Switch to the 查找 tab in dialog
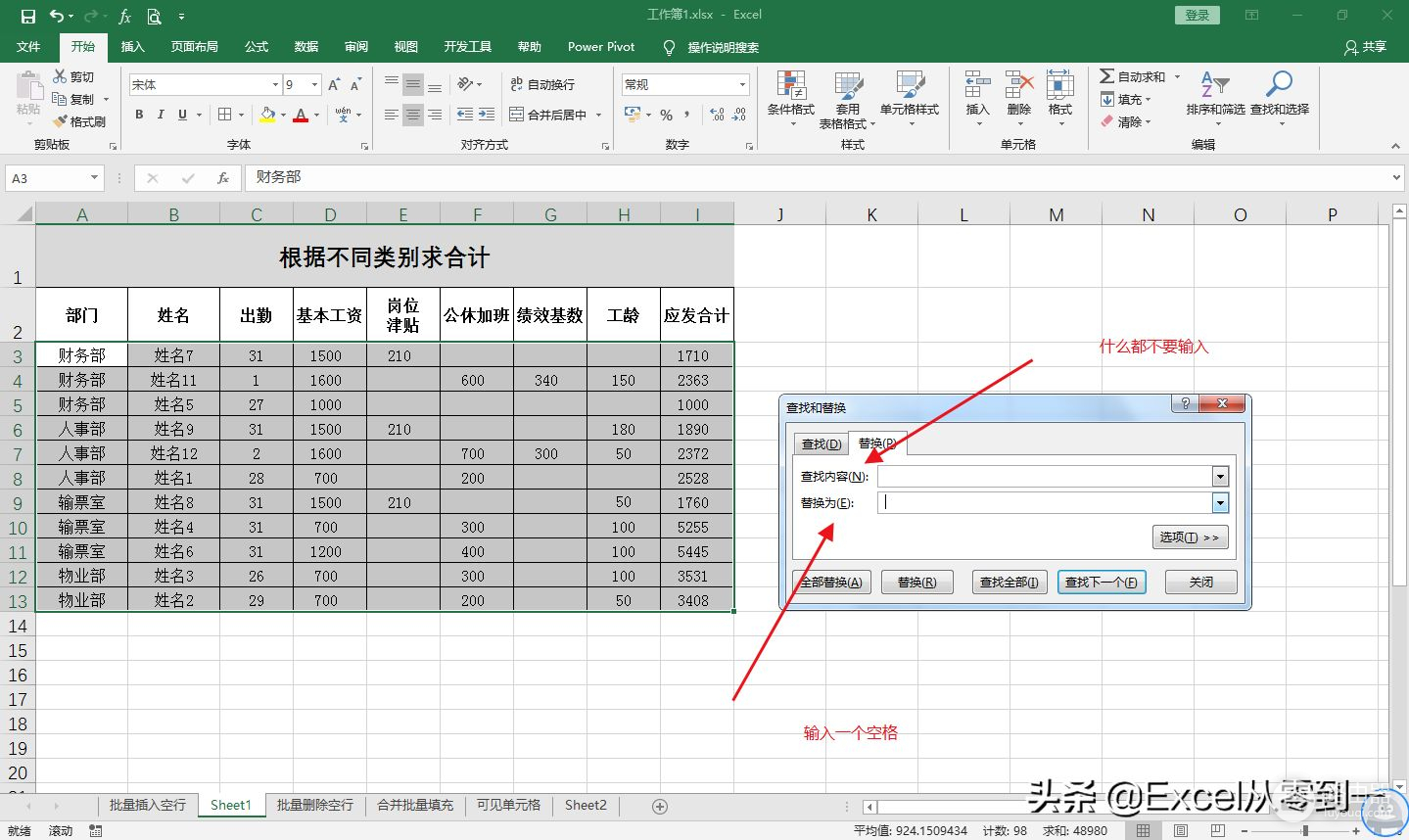This screenshot has width=1409, height=840. (x=821, y=443)
